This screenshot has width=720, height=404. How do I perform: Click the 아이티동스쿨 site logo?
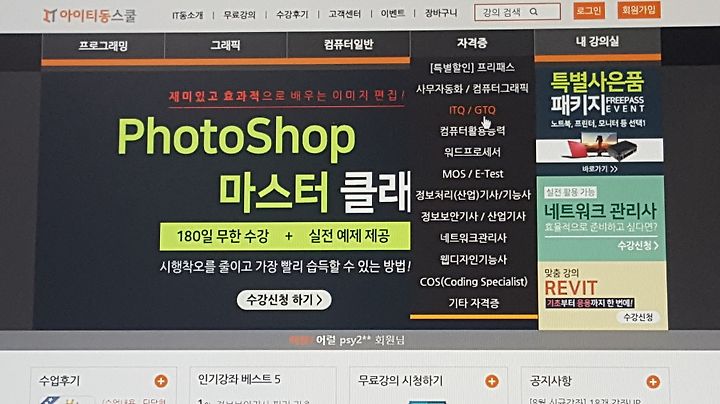pyautogui.click(x=90, y=16)
